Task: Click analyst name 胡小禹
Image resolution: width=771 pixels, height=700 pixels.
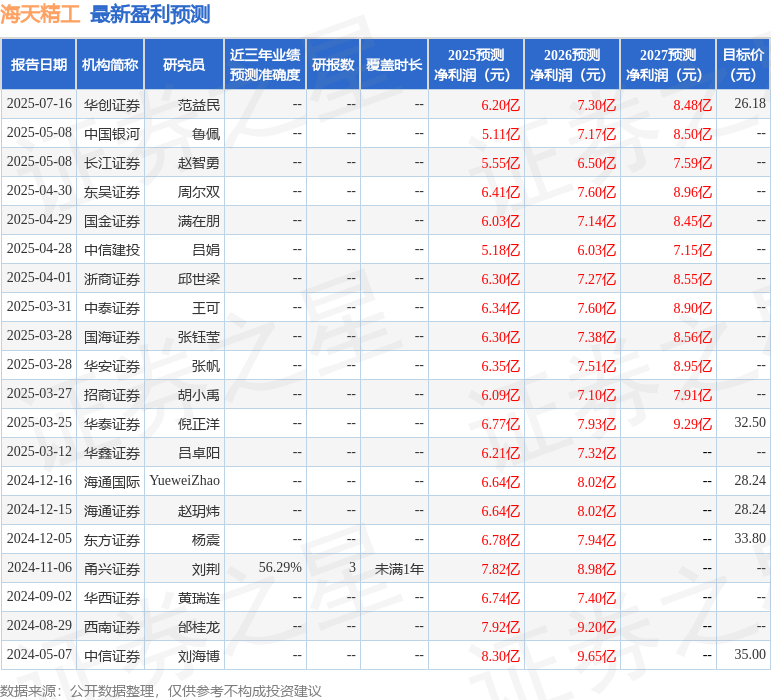Action: pos(199,395)
